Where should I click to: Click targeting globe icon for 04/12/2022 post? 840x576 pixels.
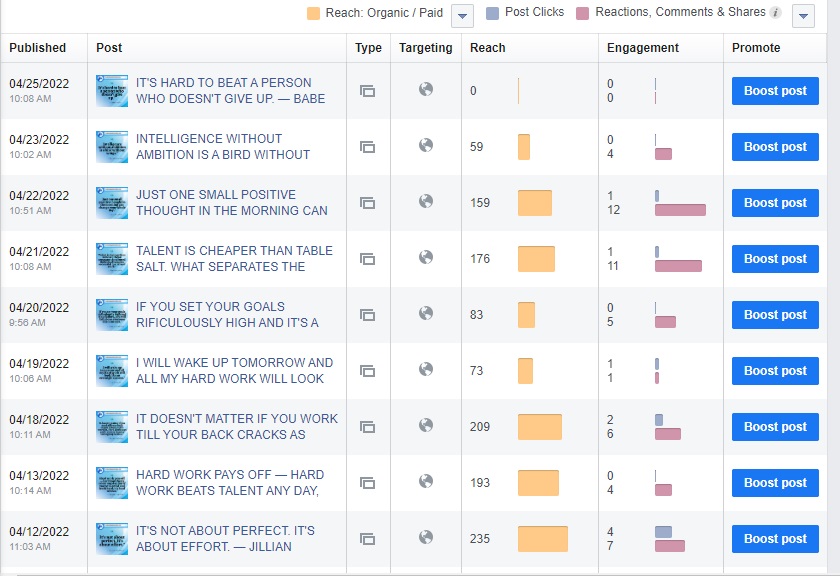(x=426, y=538)
